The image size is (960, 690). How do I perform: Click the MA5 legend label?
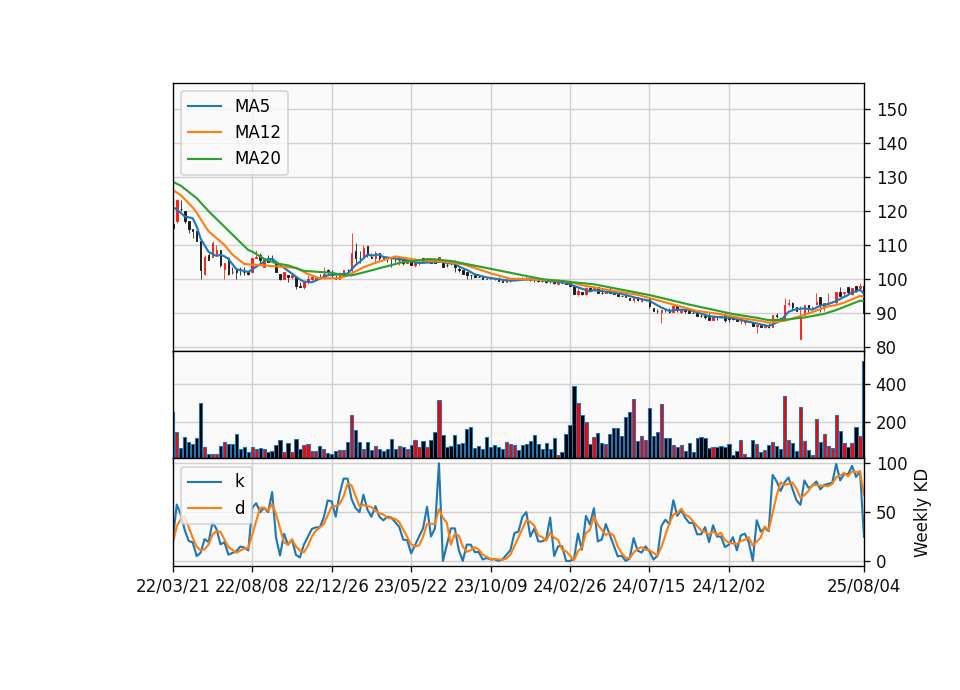252,106
